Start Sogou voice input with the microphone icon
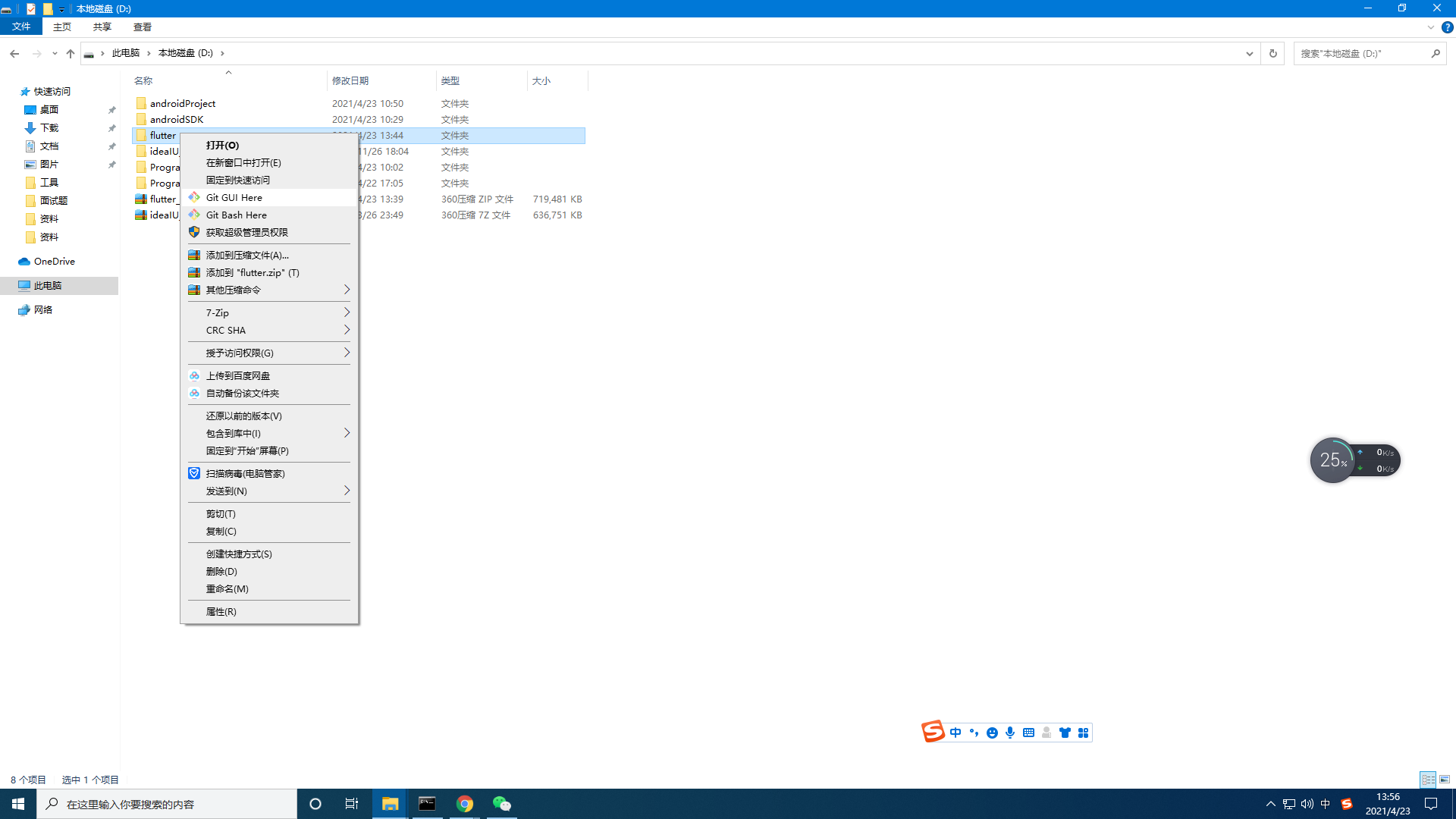 pyautogui.click(x=1009, y=733)
